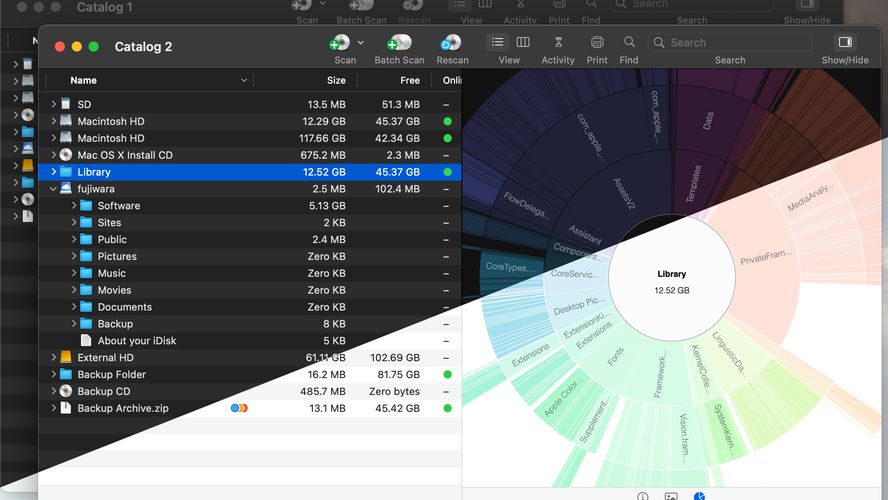Viewport: 888px width, 500px height.
Task: Click 5.13 GB size of Software
Action: 327,206
